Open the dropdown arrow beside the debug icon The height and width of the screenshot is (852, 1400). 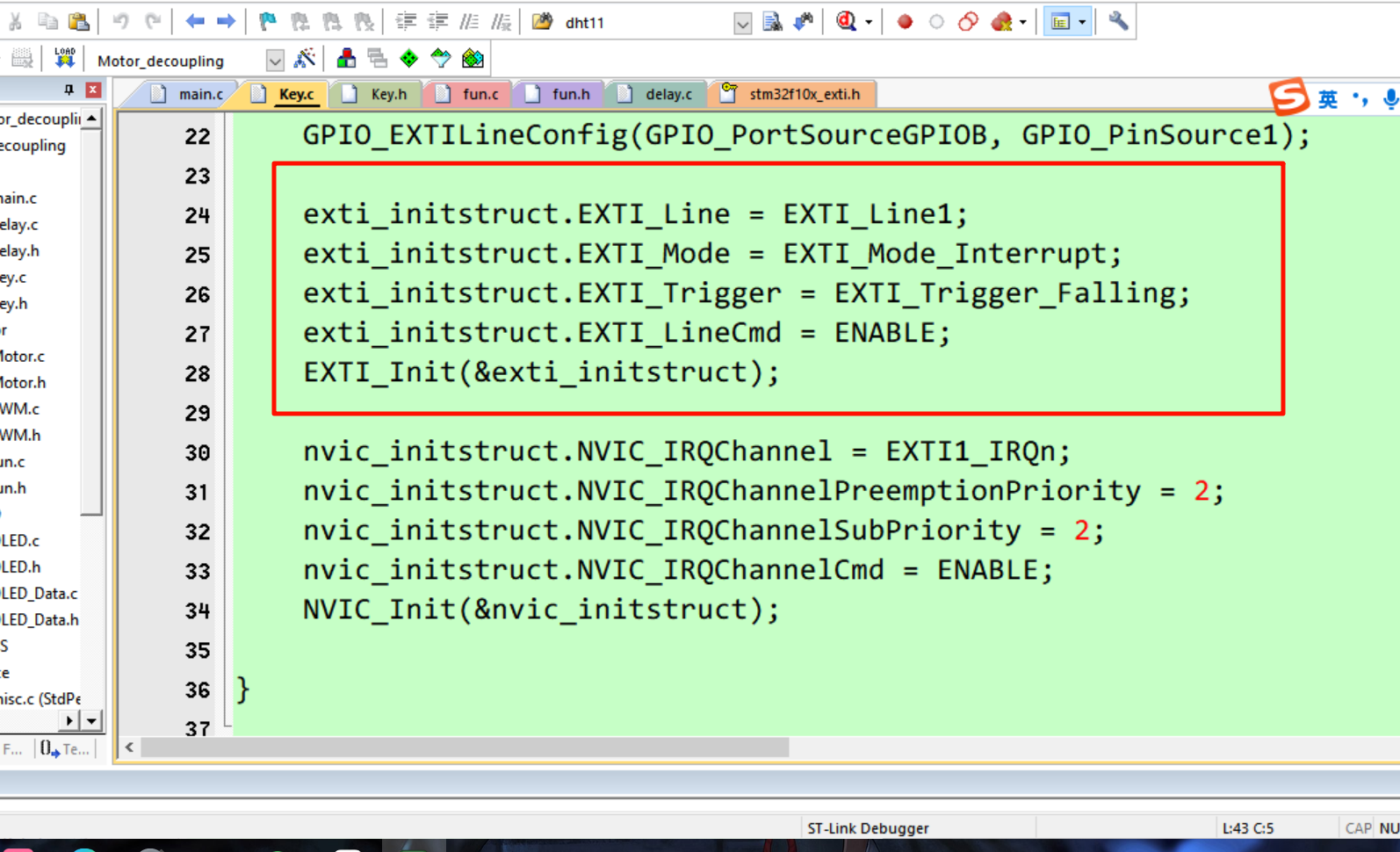point(869,23)
